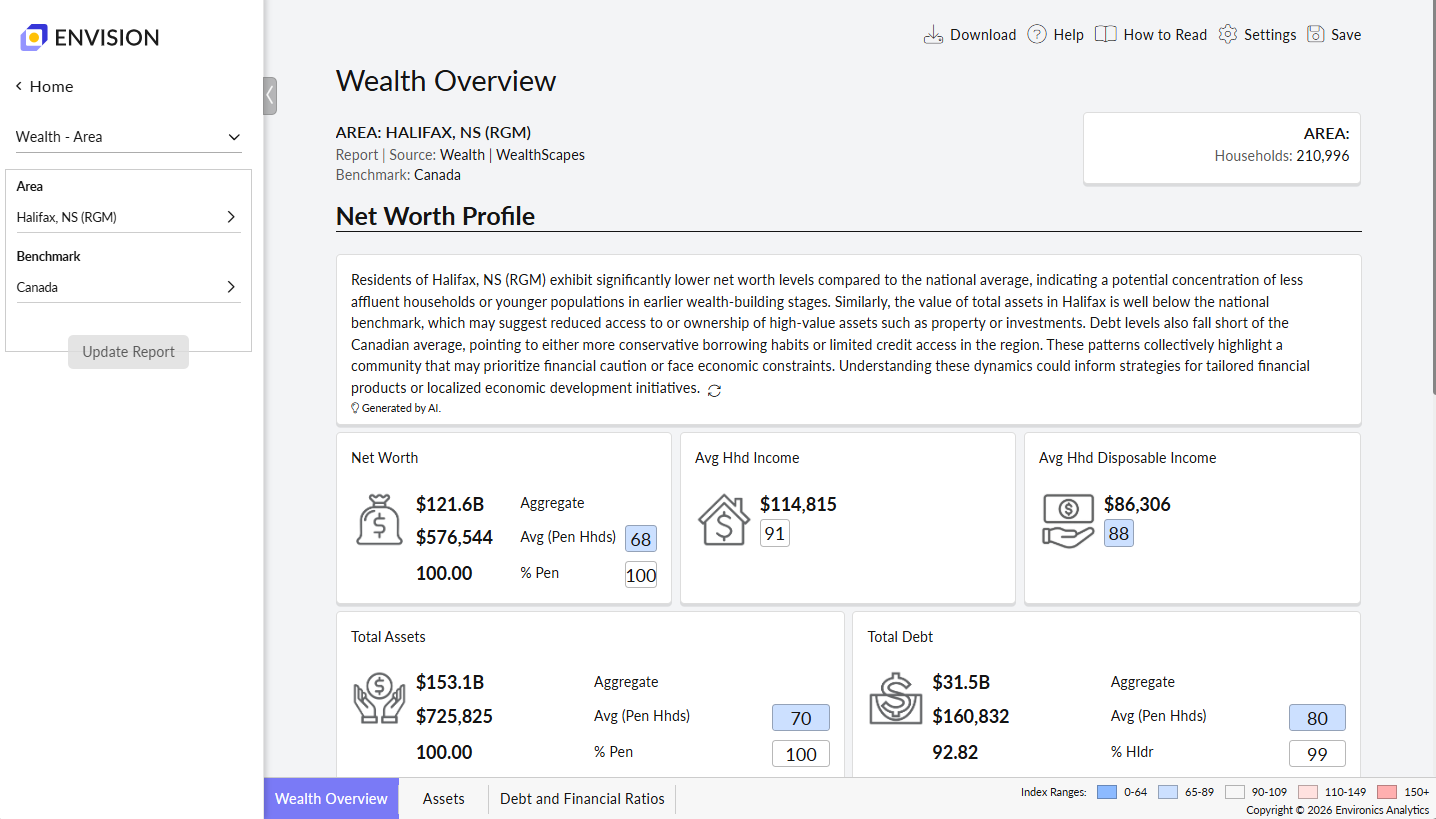1436x819 pixels.
Task: Click the 90-109 index range swatch
Action: [1235, 792]
